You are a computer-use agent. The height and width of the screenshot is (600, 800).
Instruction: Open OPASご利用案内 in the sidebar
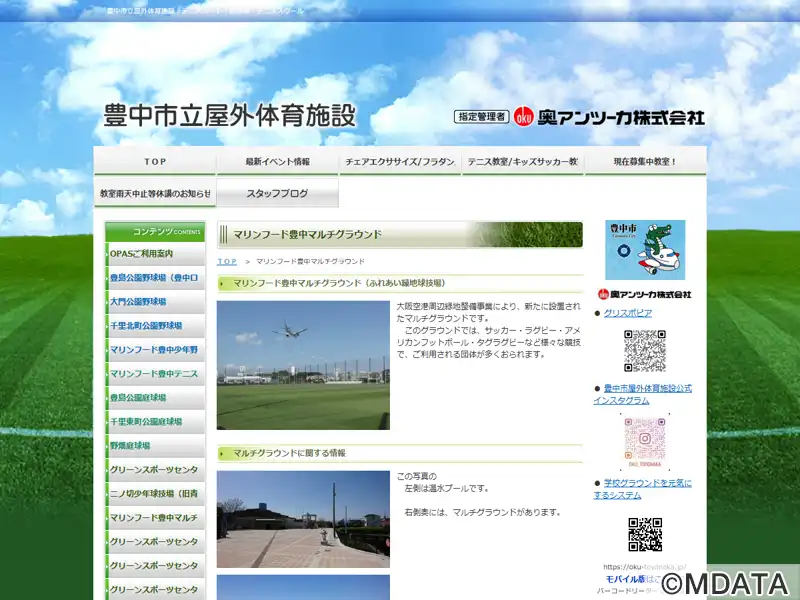[x=155, y=254]
